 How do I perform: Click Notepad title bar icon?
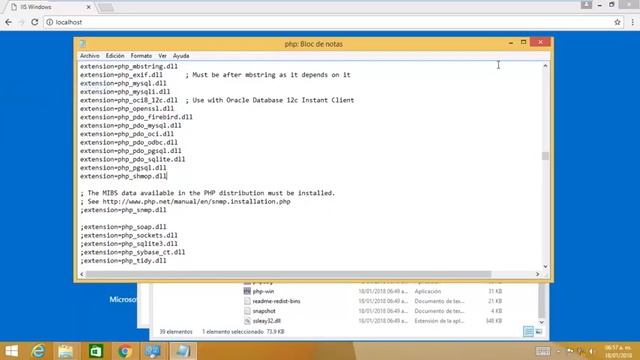[x=83, y=44]
